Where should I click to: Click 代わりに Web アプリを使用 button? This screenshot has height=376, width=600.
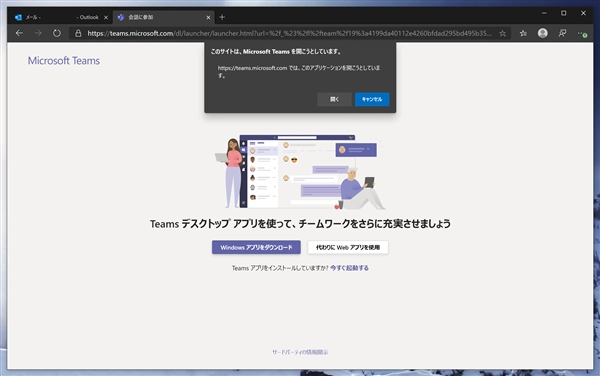click(x=348, y=247)
